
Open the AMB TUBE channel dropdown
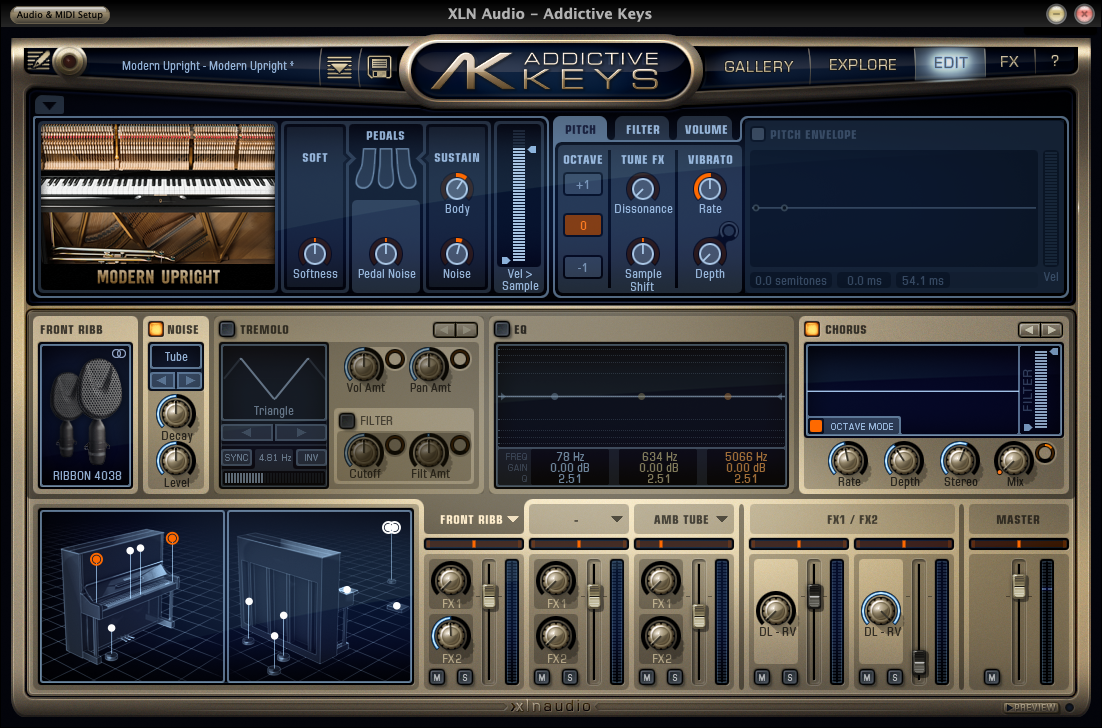point(684,519)
